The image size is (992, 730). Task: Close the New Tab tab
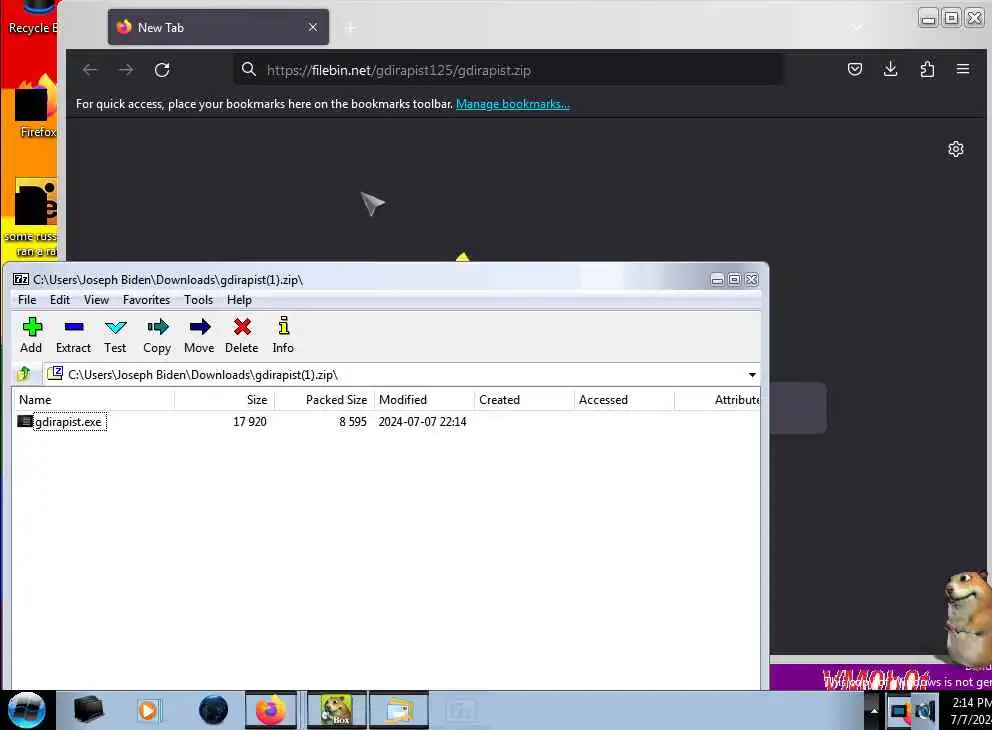click(x=313, y=27)
